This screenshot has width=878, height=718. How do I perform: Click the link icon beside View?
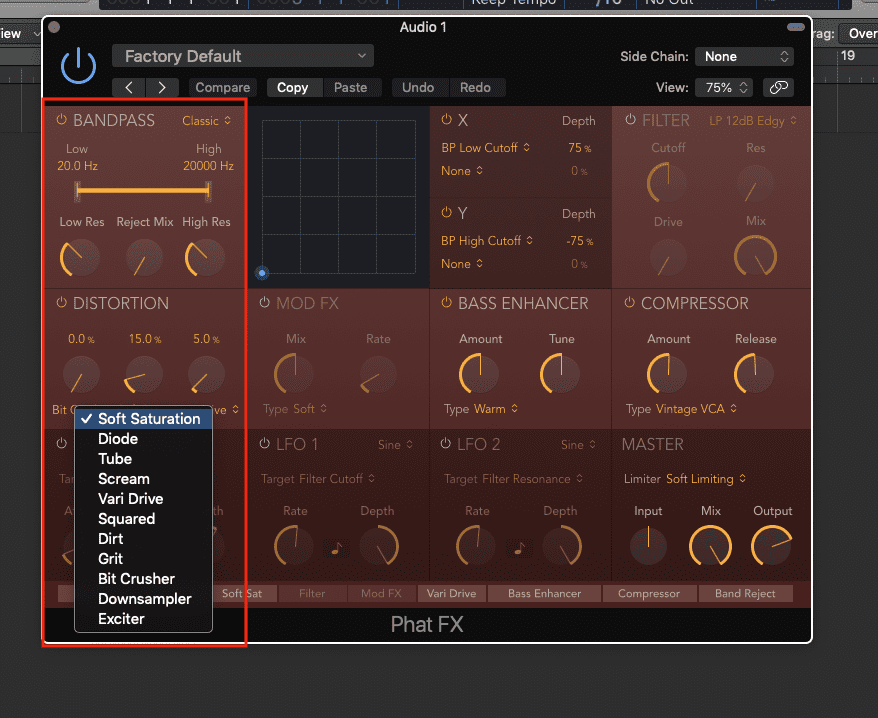778,88
